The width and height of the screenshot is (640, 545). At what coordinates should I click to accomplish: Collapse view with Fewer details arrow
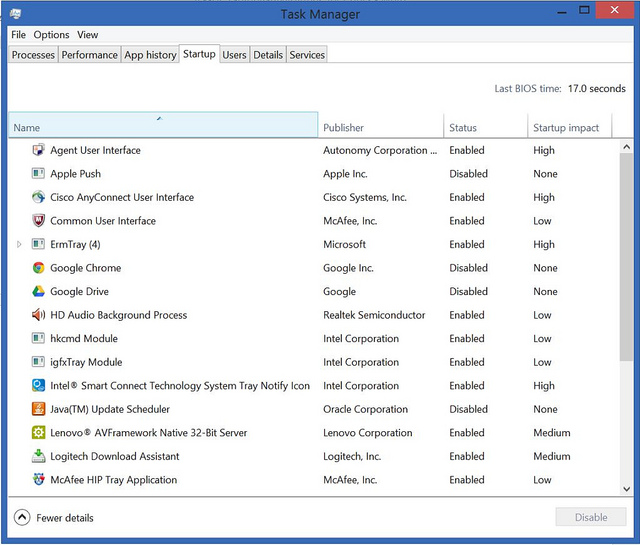click(x=22, y=517)
